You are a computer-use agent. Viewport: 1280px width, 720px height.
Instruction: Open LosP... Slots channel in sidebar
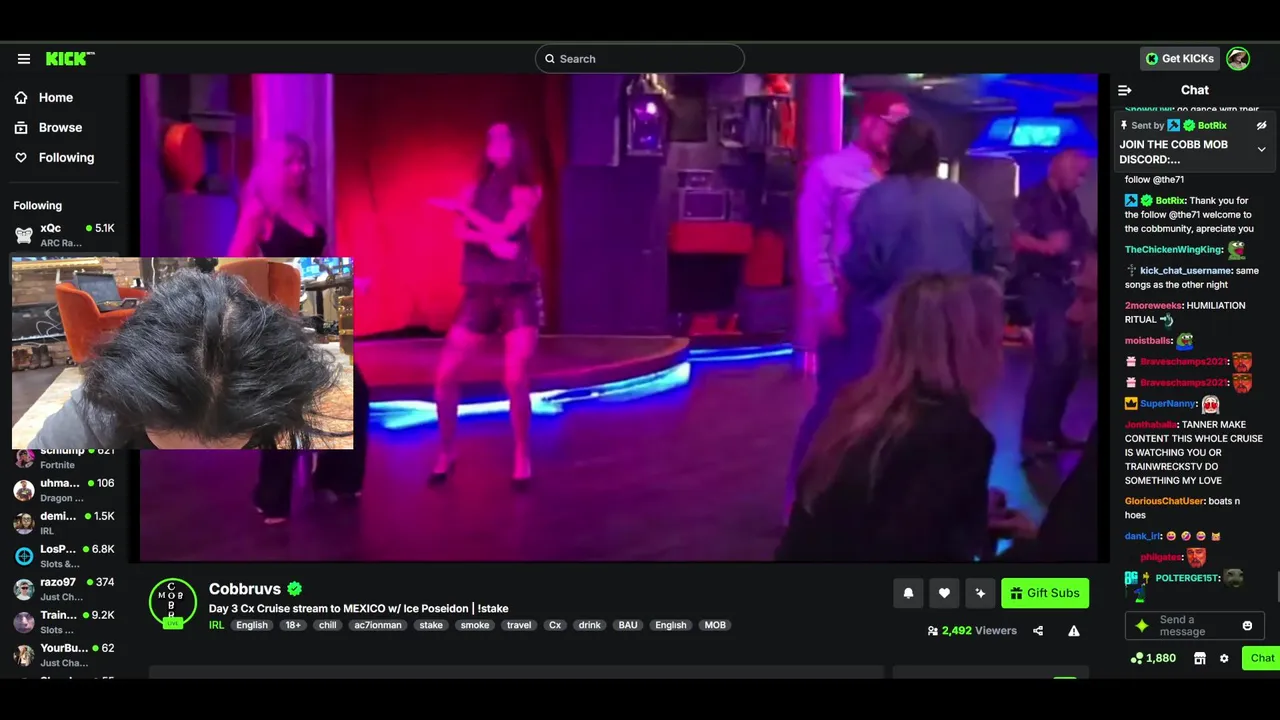tap(64, 556)
